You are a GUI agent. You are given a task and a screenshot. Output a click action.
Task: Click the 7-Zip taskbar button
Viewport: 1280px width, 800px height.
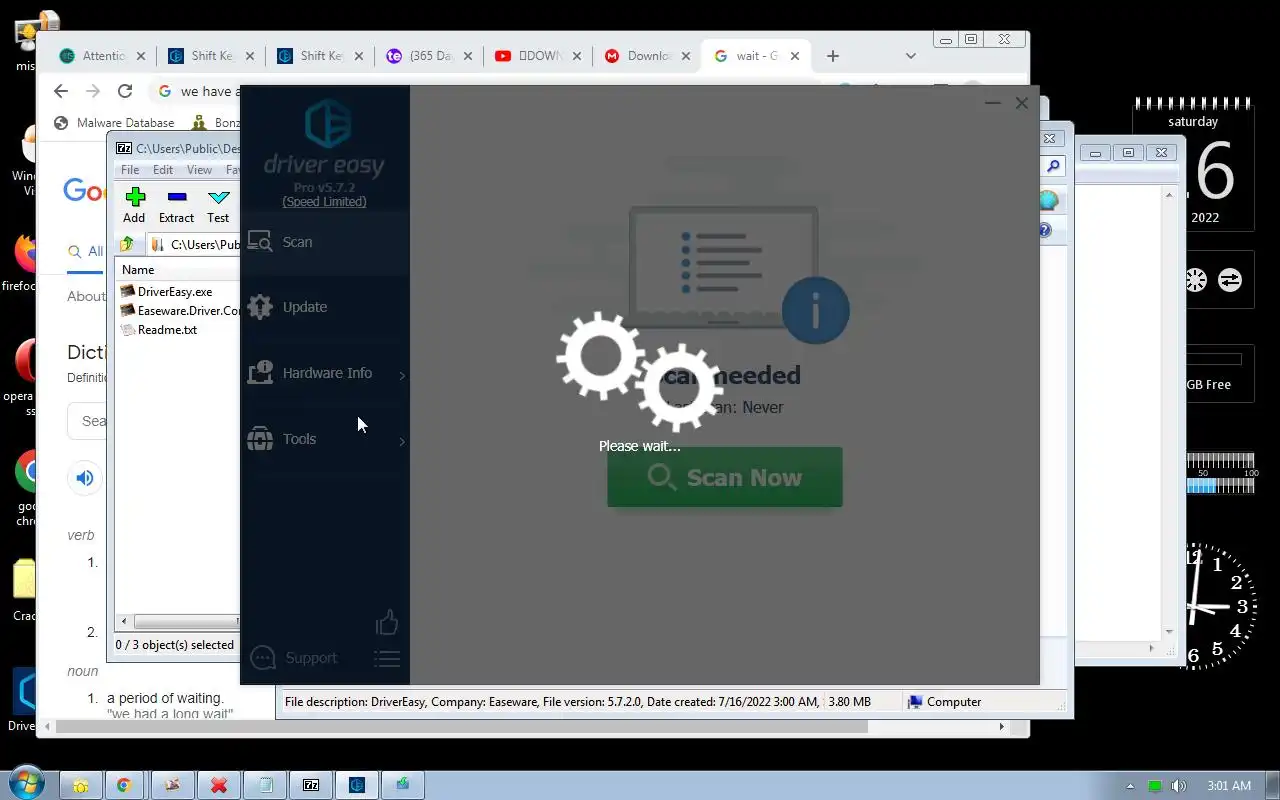pyautogui.click(x=311, y=785)
